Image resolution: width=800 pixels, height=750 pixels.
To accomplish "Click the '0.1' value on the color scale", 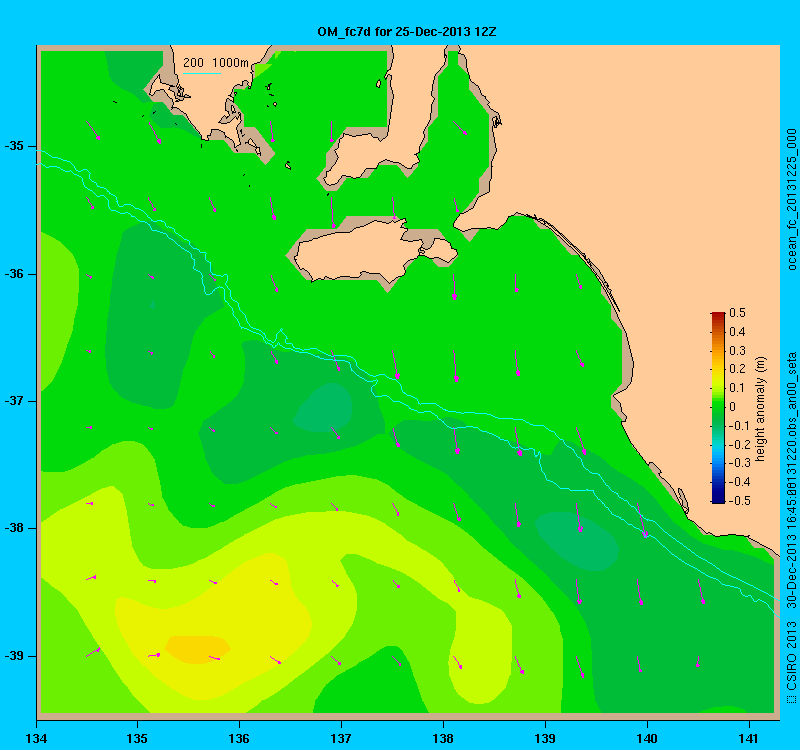I will 737,388.
